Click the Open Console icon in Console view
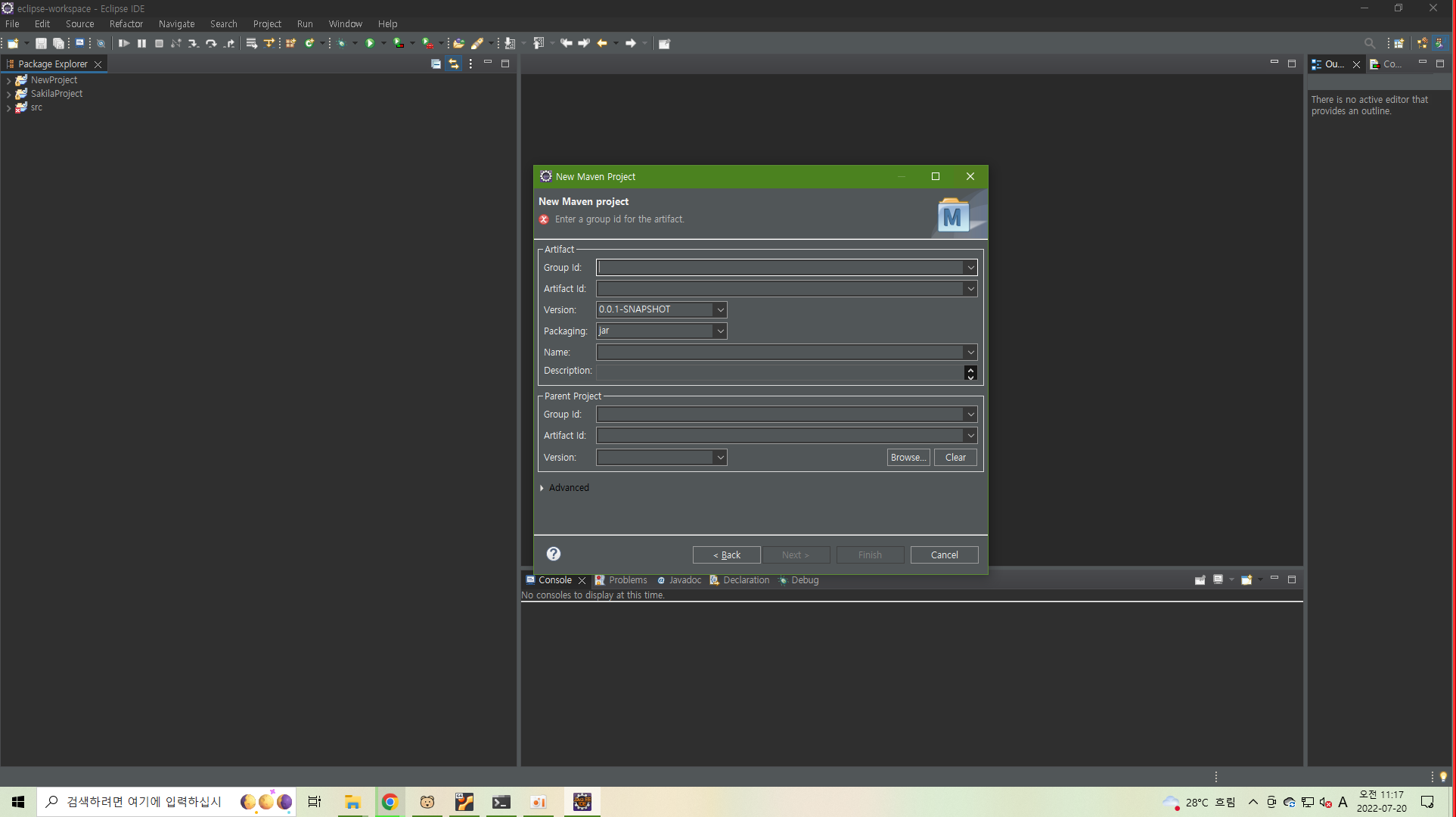 (x=1246, y=580)
